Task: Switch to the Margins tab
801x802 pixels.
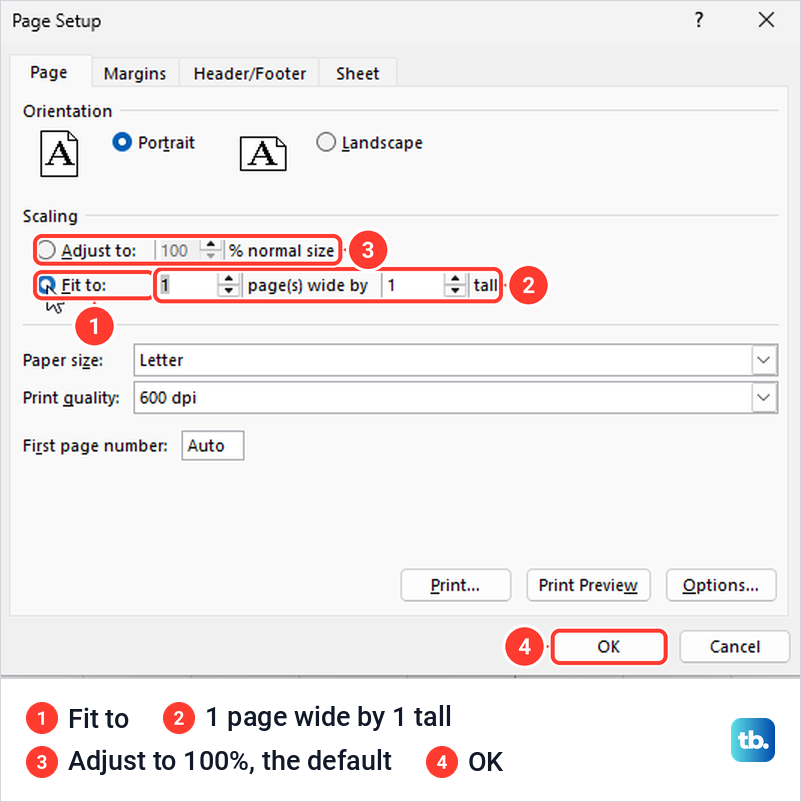Action: click(x=135, y=74)
